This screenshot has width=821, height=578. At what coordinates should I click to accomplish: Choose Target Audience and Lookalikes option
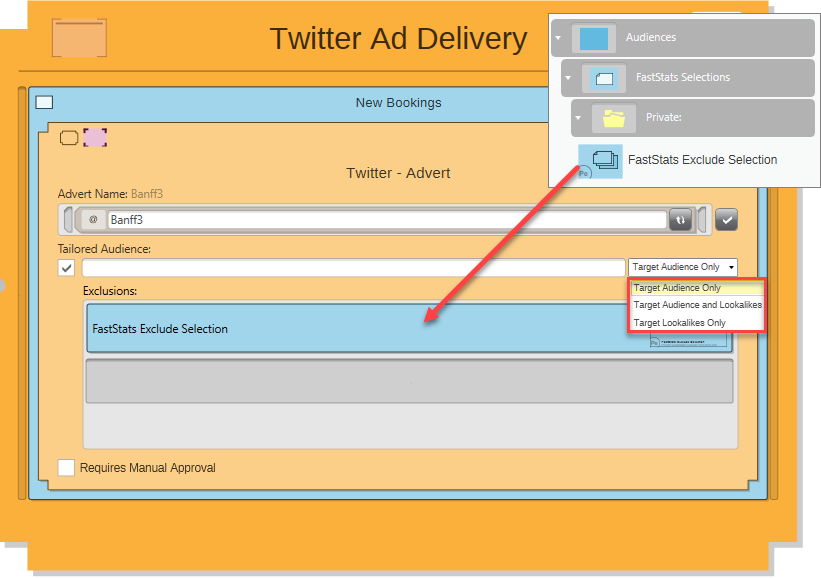click(x=696, y=305)
